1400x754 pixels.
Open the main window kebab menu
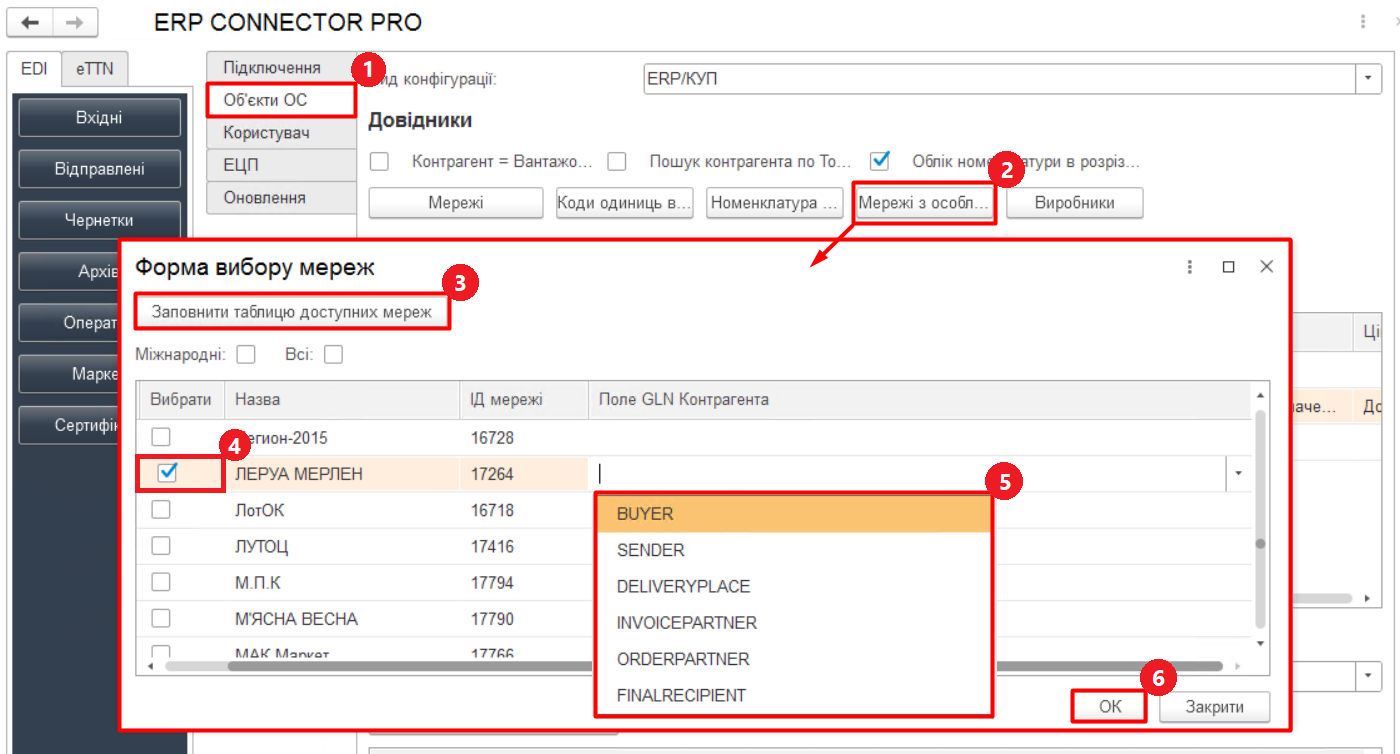click(1363, 22)
